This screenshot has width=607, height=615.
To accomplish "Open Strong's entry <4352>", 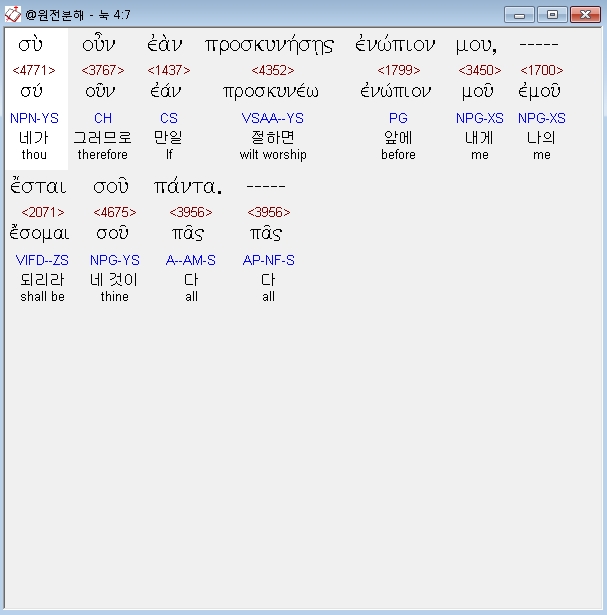I will 273,70.
